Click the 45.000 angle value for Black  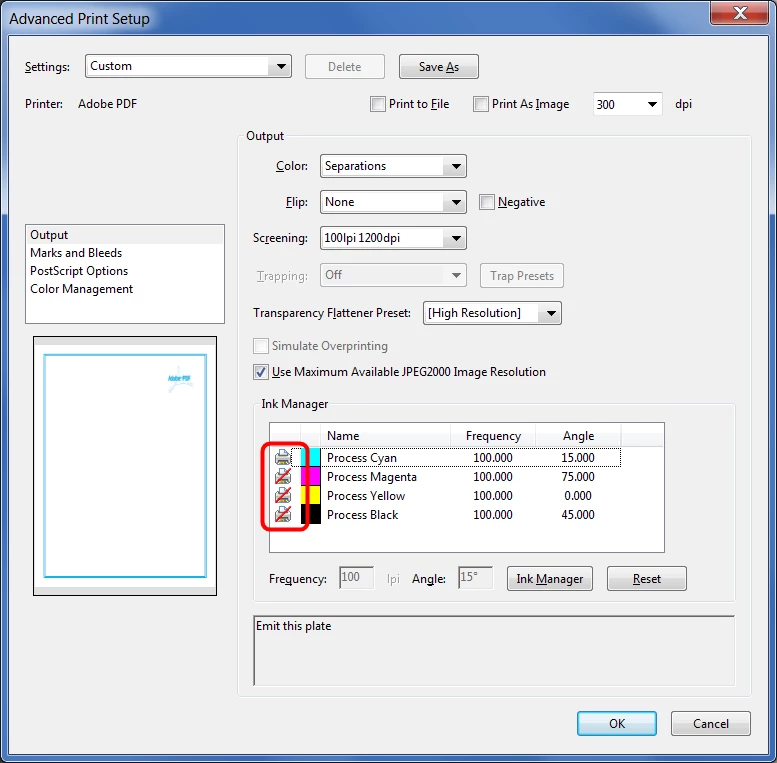[x=578, y=515]
